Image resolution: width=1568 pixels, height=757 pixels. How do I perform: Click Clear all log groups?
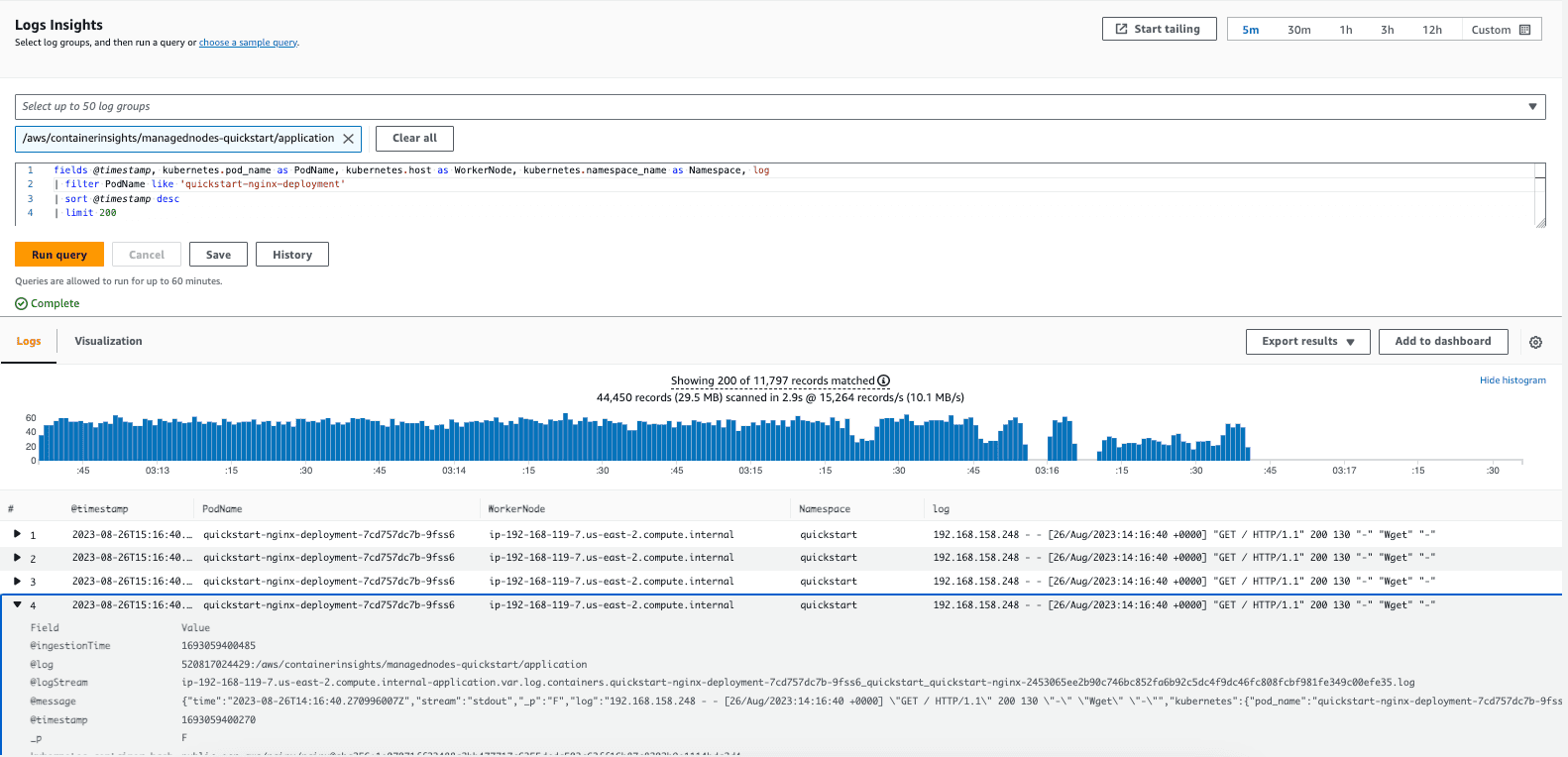tap(414, 139)
